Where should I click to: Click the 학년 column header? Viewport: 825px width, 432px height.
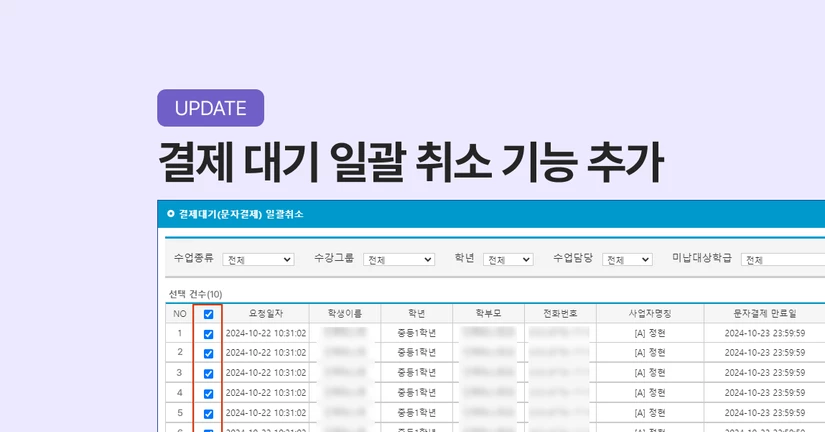[x=416, y=314]
